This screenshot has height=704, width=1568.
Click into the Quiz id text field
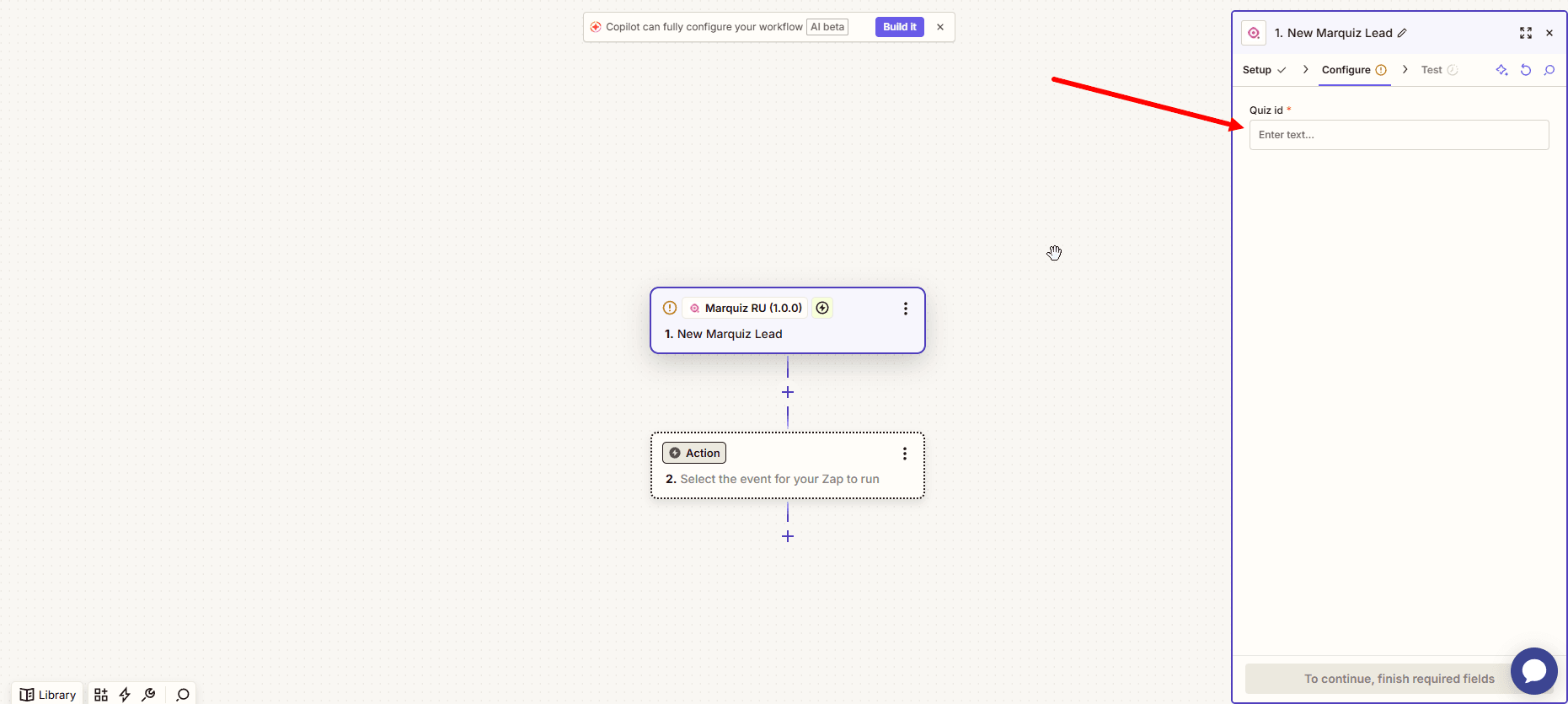coord(1399,135)
